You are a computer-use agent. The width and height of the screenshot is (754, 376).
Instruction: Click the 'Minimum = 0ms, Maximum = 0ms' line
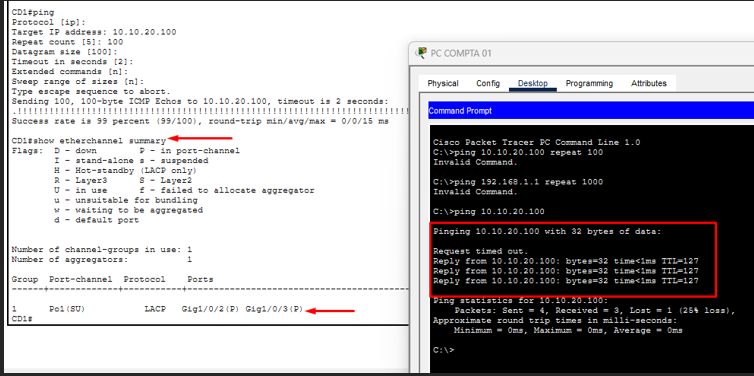[568, 330]
